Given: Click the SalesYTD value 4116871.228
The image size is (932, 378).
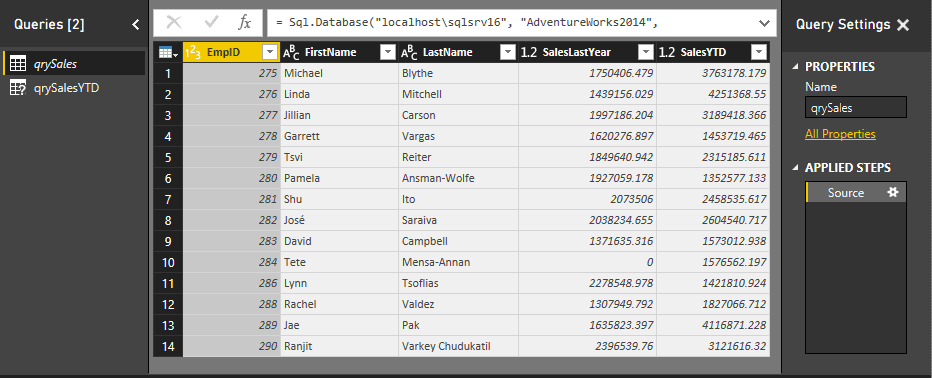Looking at the screenshot, I should coord(713,325).
